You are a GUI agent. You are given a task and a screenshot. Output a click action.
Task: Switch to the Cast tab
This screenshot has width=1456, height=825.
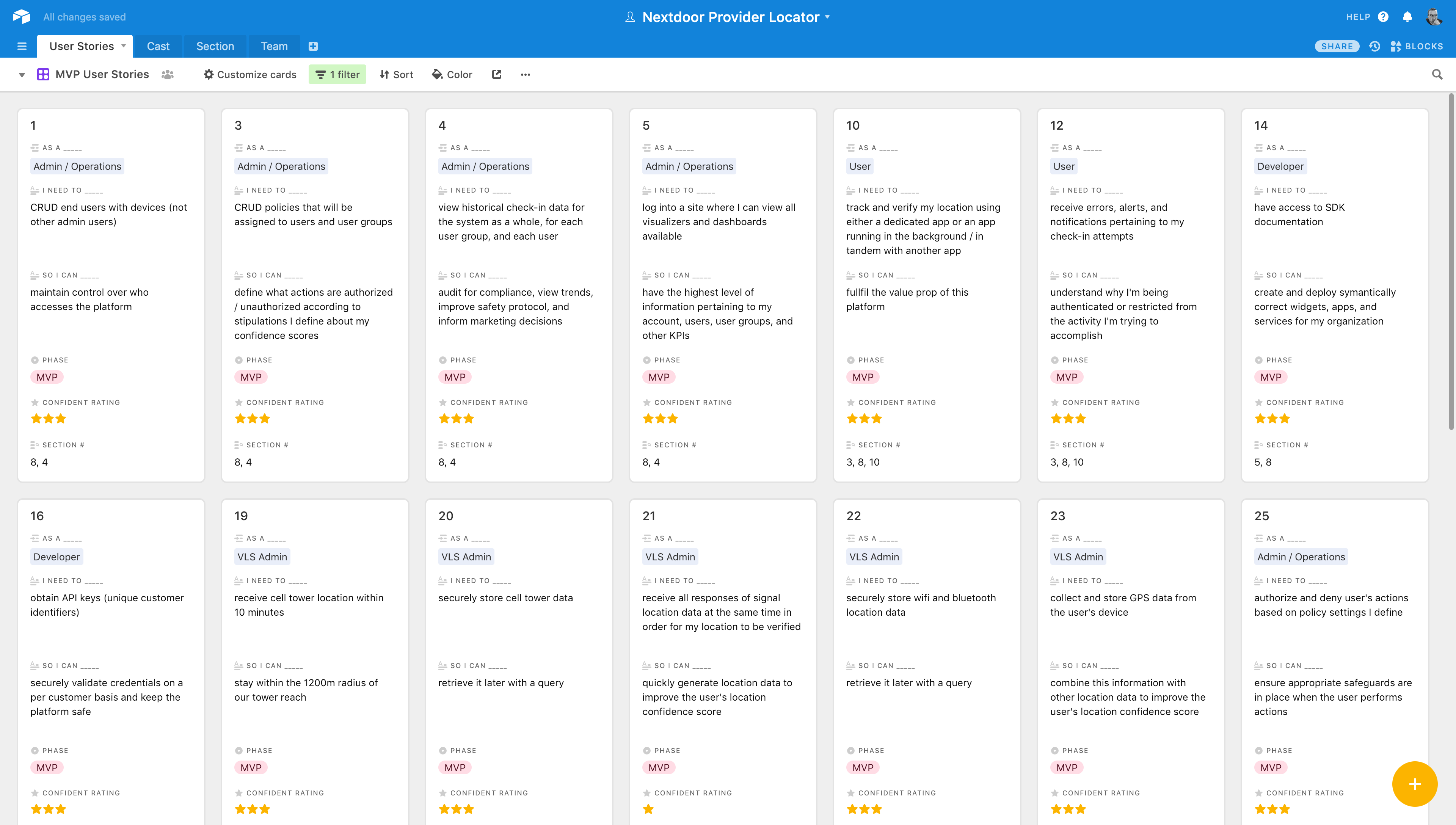[158, 47]
